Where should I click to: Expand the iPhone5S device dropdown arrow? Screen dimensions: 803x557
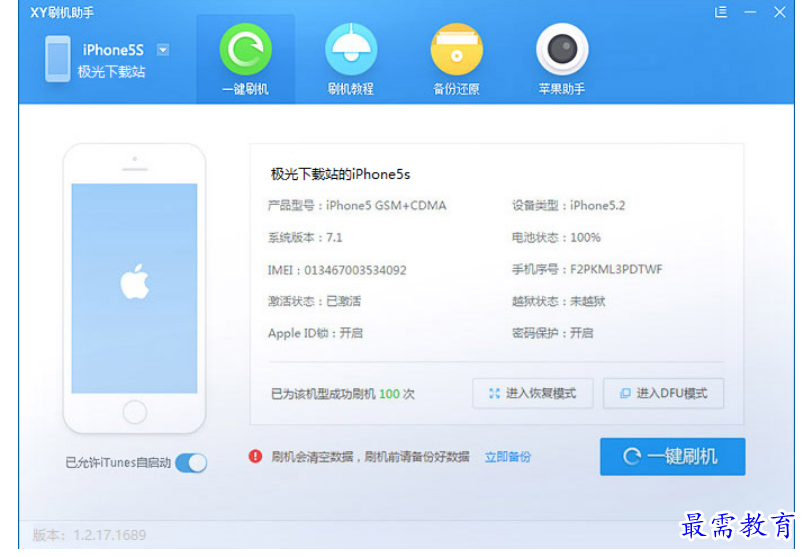(163, 50)
